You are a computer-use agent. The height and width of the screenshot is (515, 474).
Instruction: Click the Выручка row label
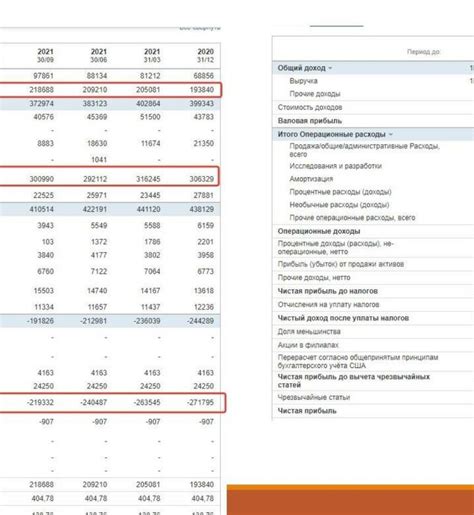[303, 81]
